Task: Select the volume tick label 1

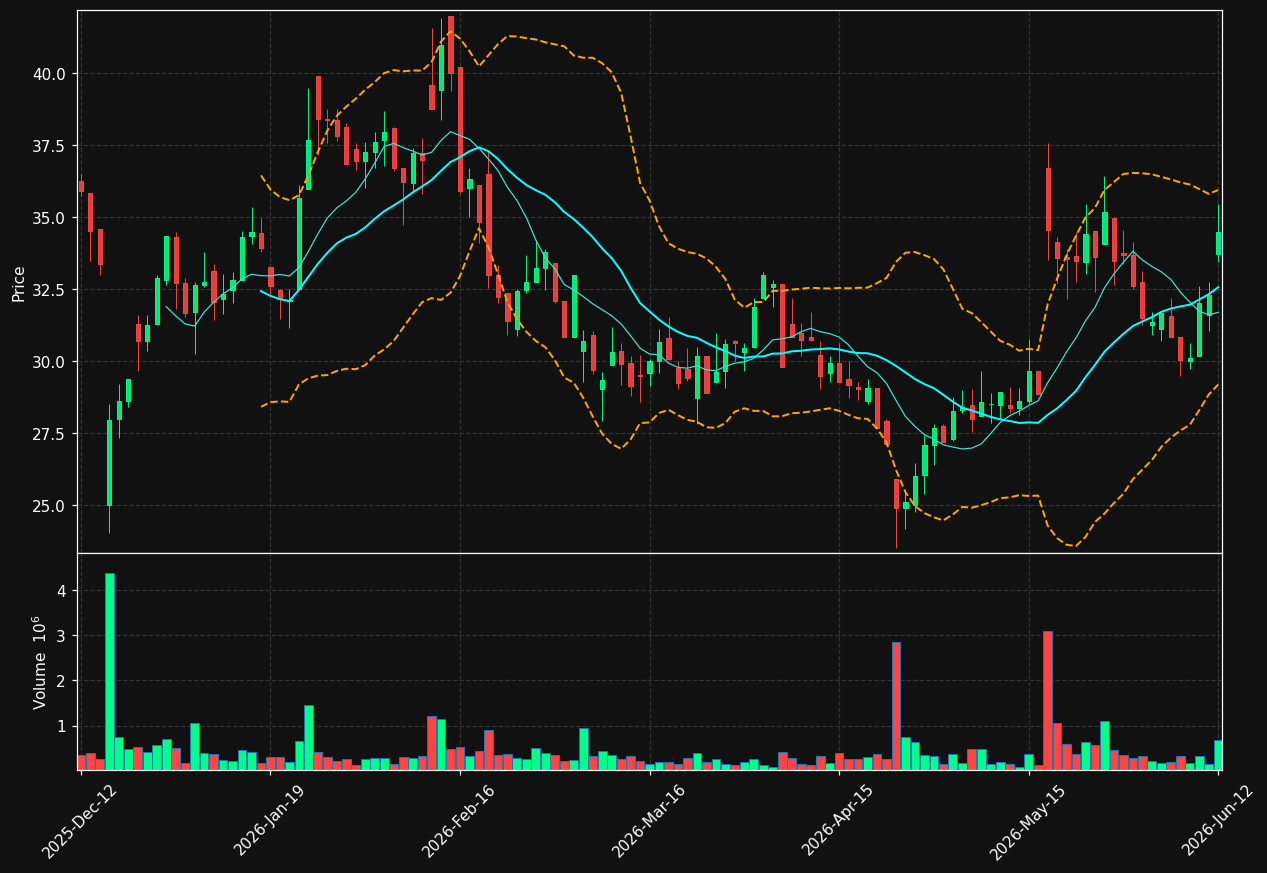Action: [61, 726]
